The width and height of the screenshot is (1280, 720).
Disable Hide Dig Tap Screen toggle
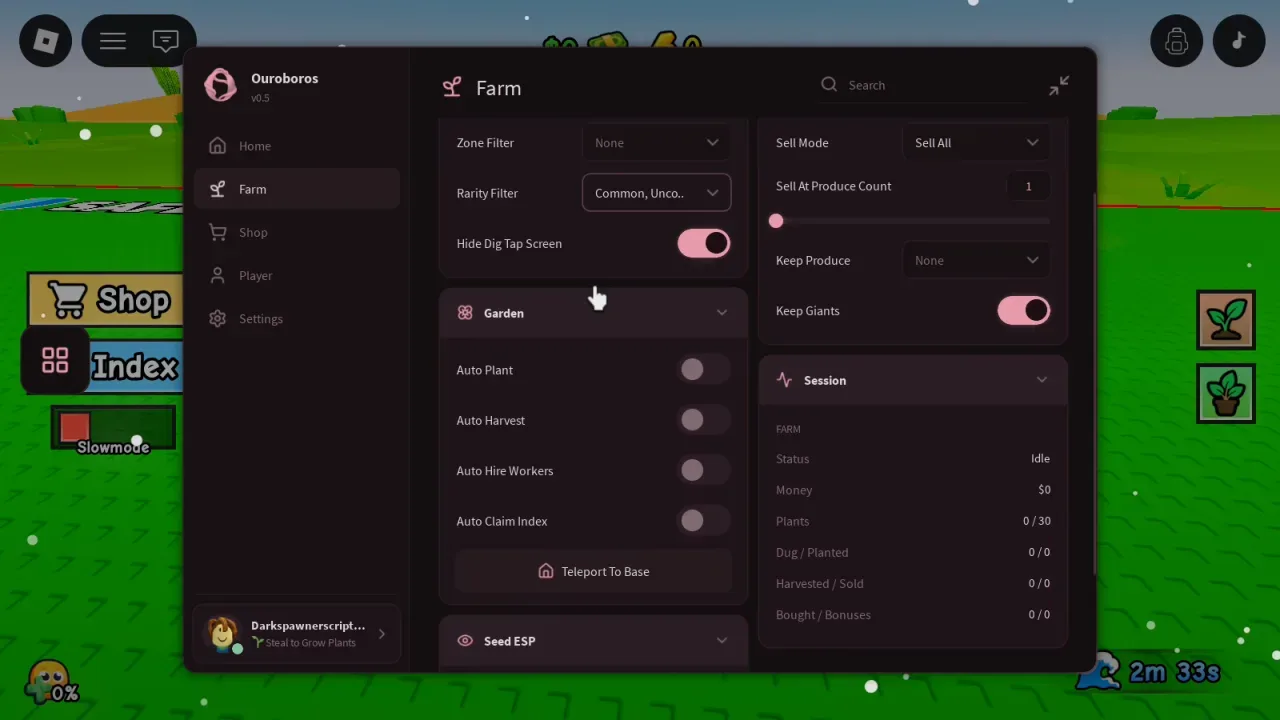[x=704, y=243]
